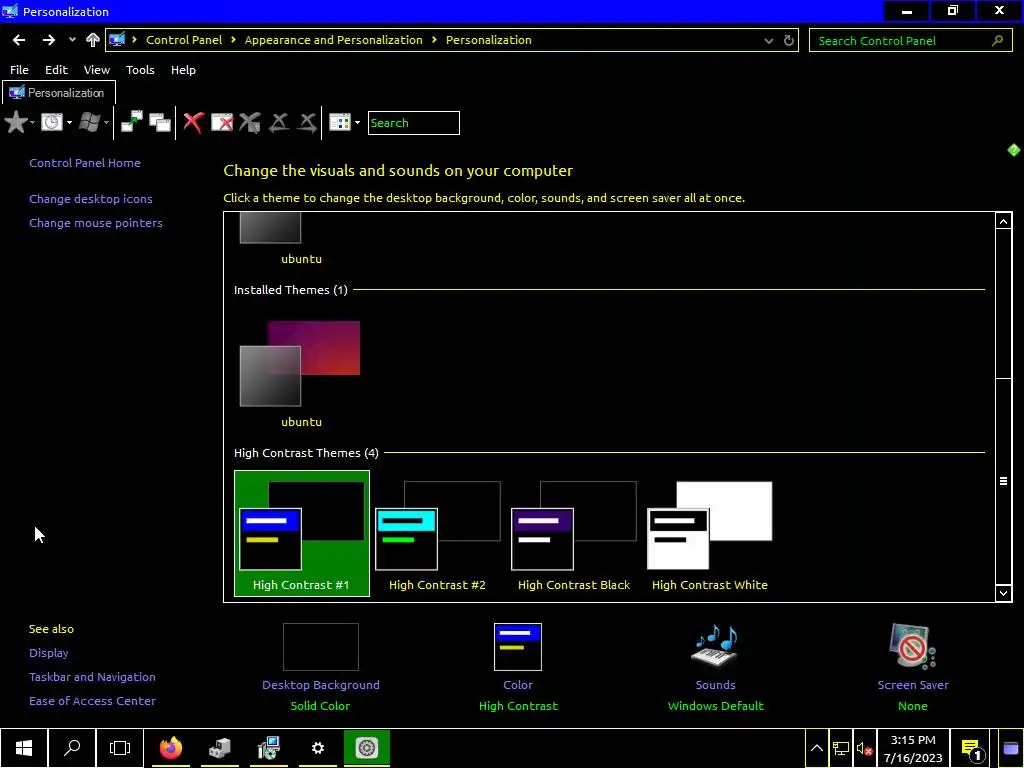Click the close-left X arrow icon

pos(279,122)
